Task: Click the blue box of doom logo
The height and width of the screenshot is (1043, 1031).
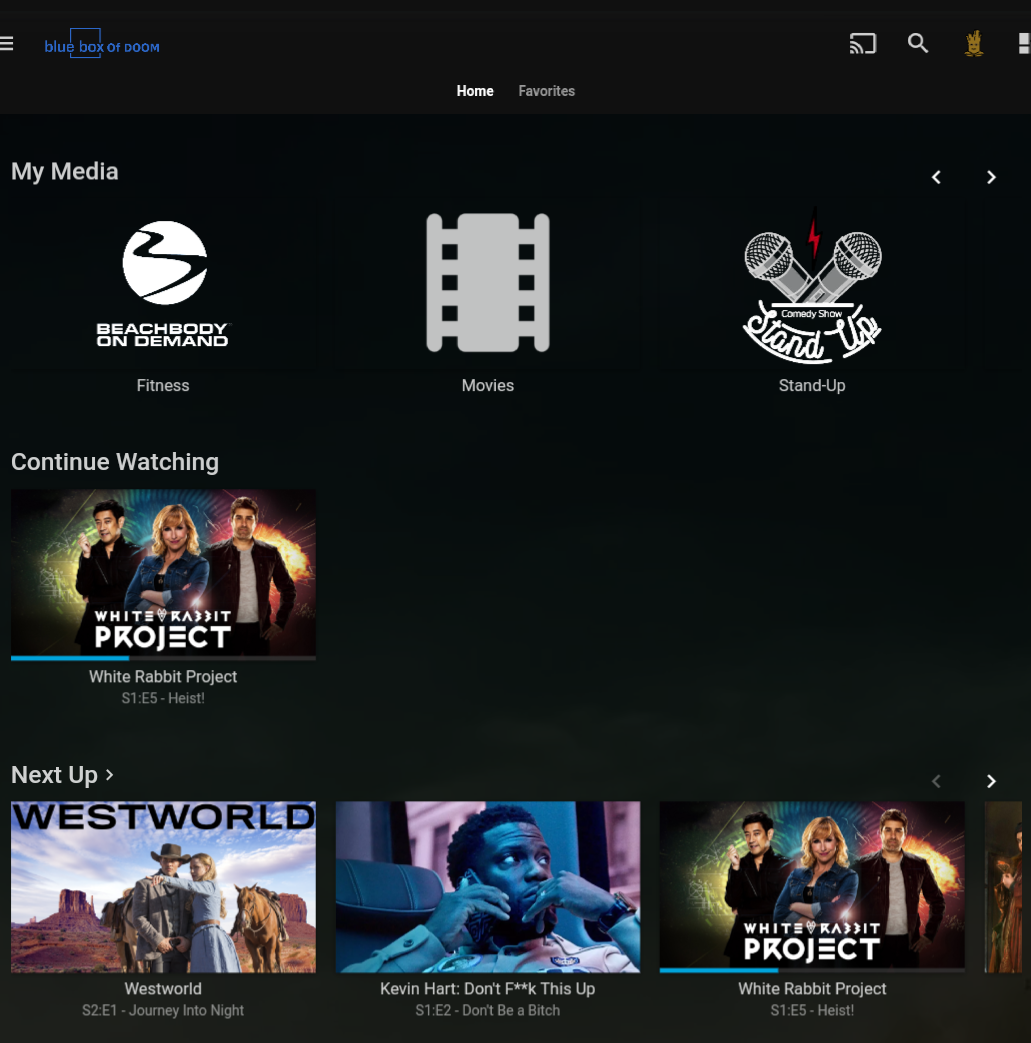Action: (x=102, y=44)
